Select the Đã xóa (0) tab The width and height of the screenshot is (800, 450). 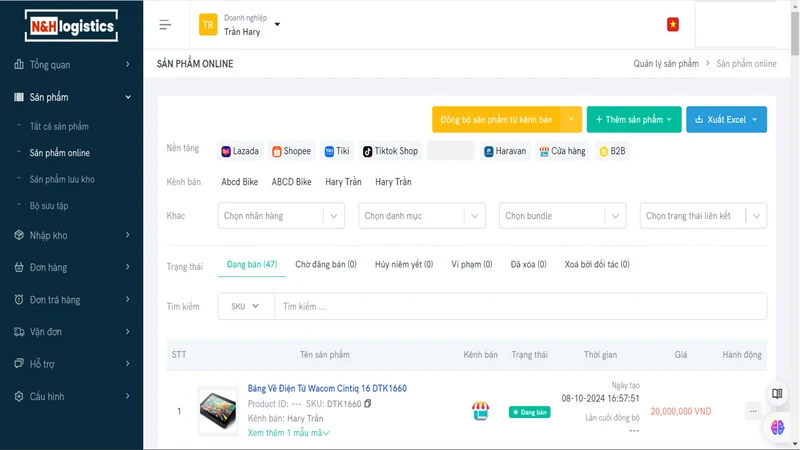[x=529, y=264]
